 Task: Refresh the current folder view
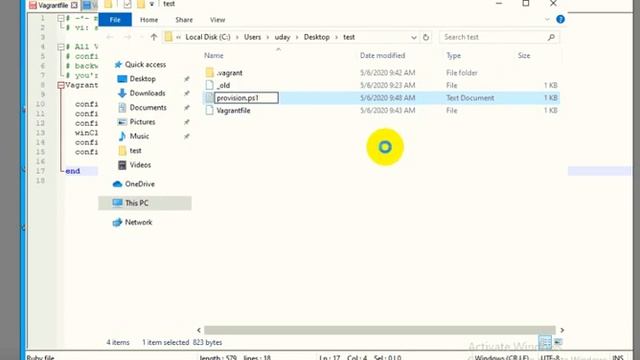[x=426, y=37]
